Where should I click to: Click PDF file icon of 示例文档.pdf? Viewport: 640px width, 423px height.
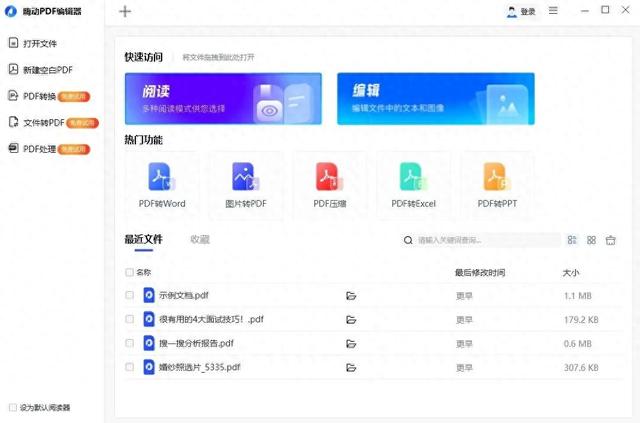click(149, 295)
